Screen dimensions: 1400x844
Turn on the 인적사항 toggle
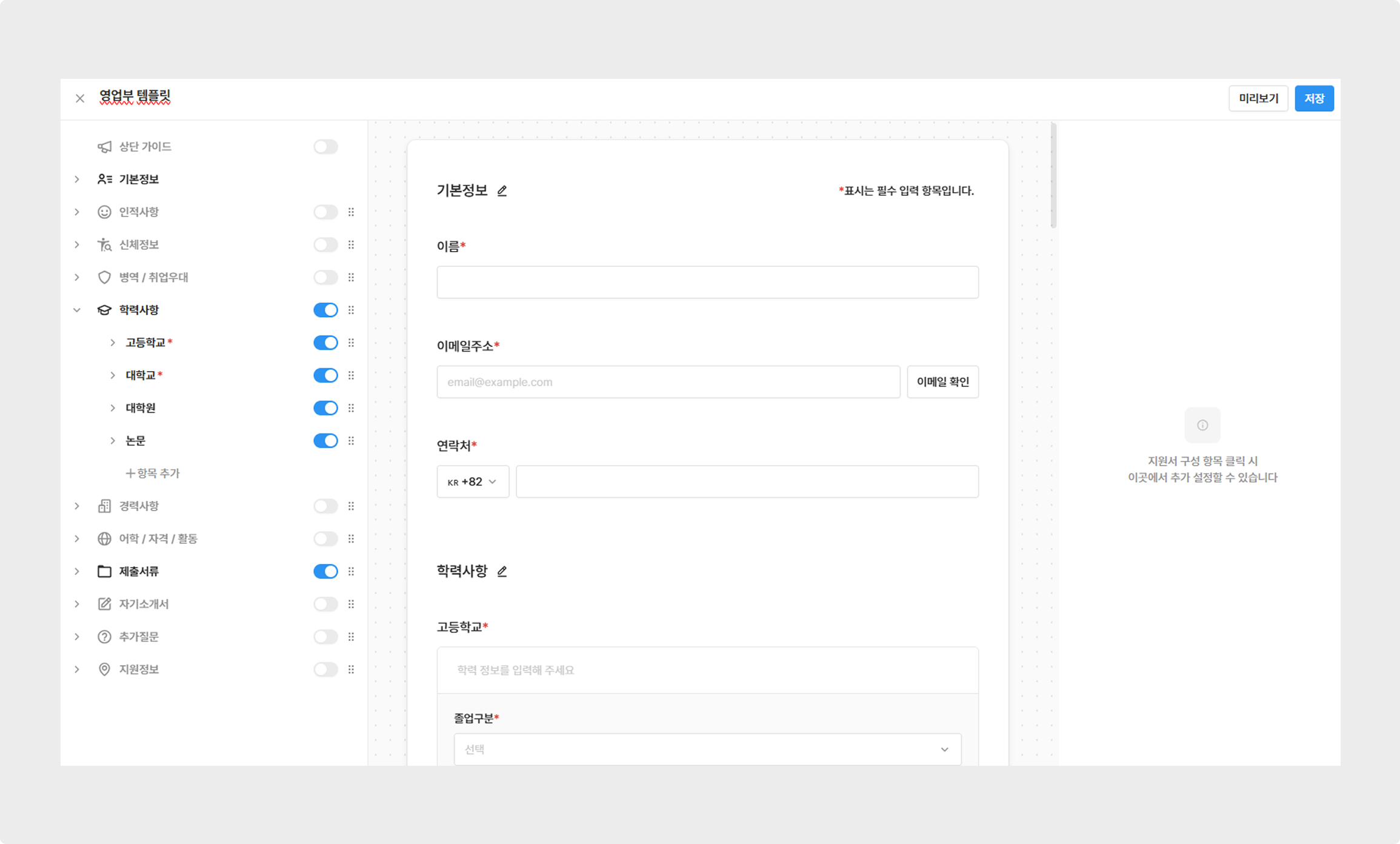coord(325,212)
